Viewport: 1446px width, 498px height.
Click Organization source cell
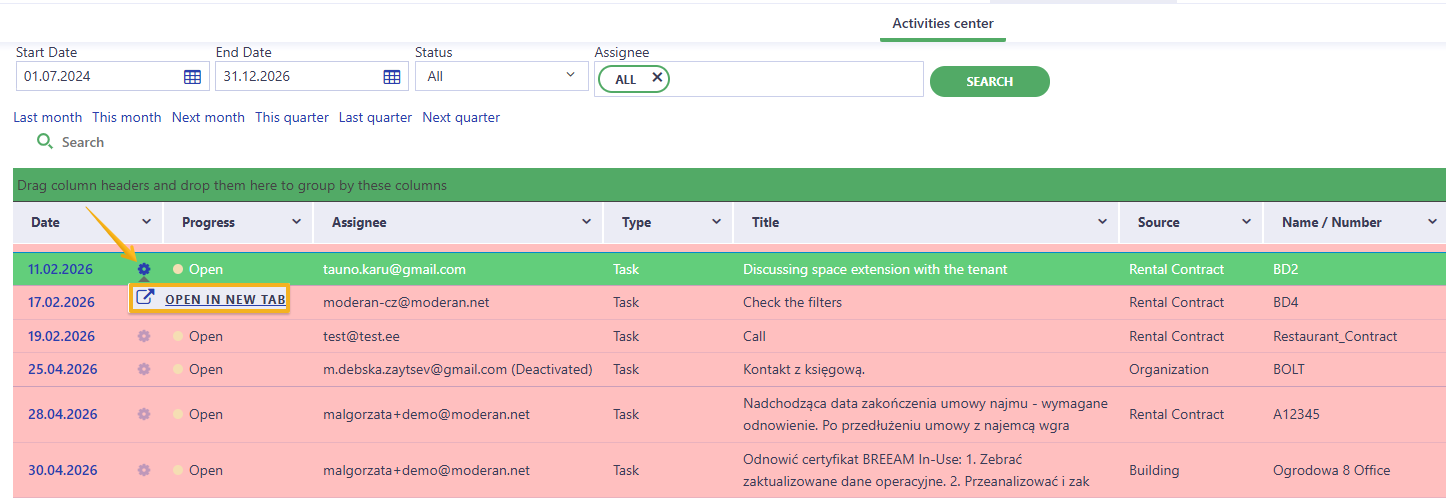point(1169,369)
